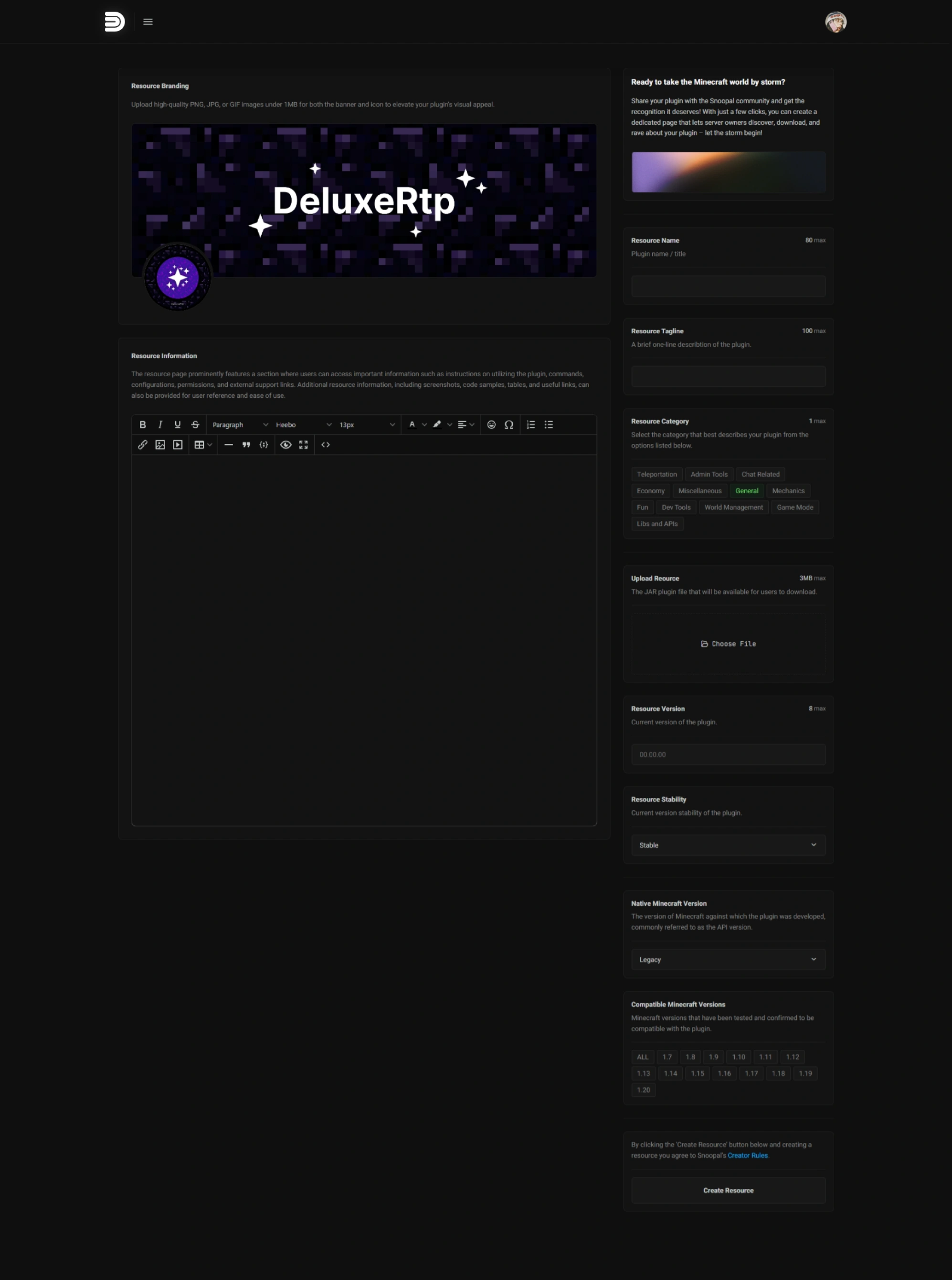Click the strikethrough formatting icon
This screenshot has height=1280, width=952.
point(195,425)
